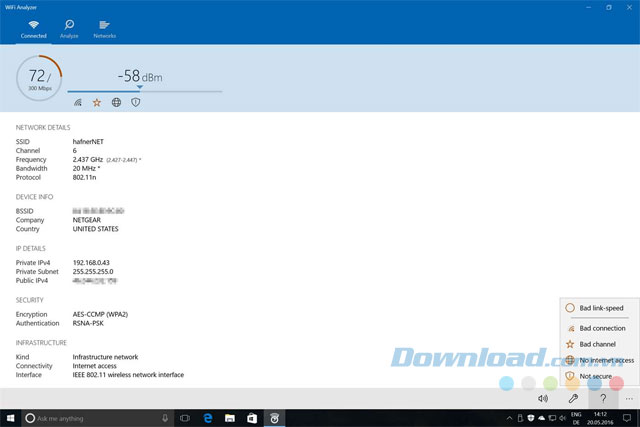Select the Connected tab

[33, 28]
